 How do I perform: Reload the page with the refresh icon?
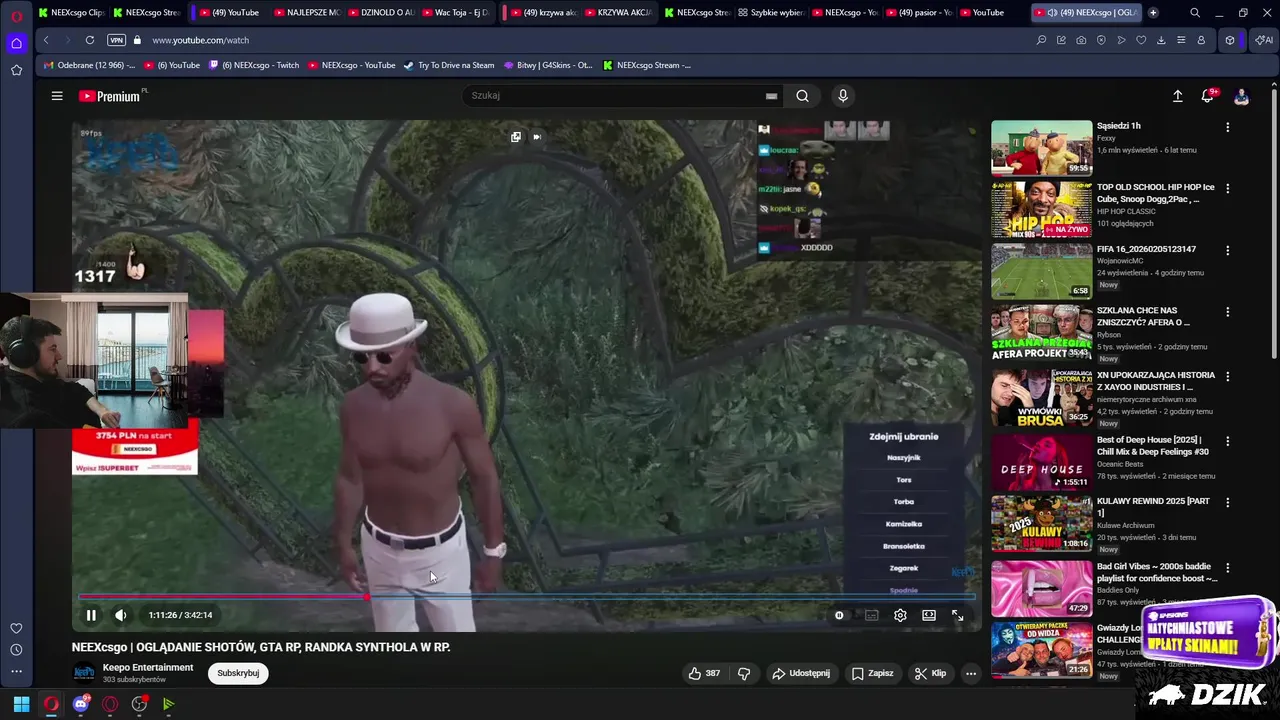click(90, 40)
